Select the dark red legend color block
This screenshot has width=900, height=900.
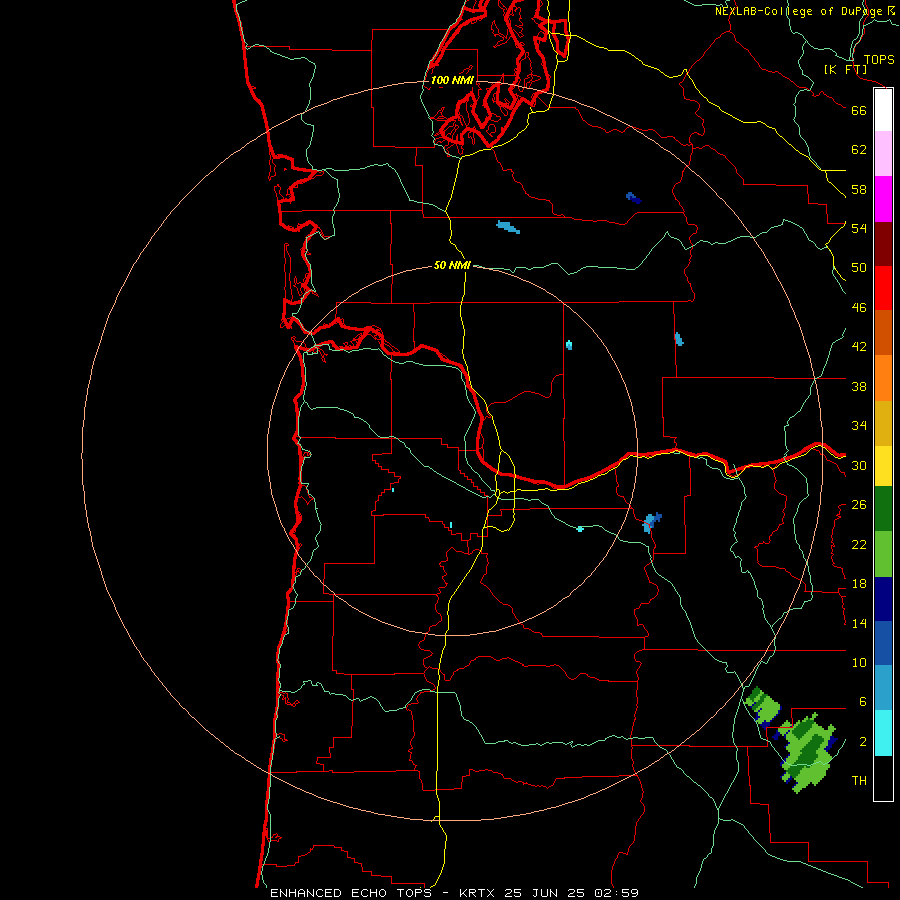pos(883,244)
